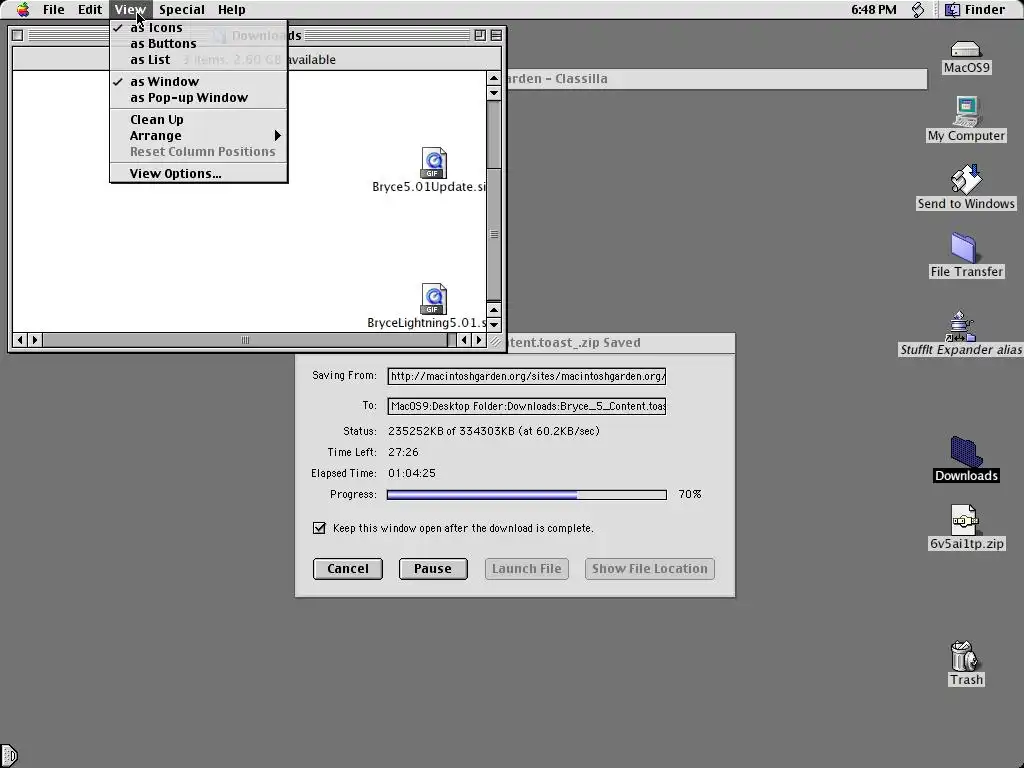Click the horizontal scrollbar far-left arrow

click(20, 340)
